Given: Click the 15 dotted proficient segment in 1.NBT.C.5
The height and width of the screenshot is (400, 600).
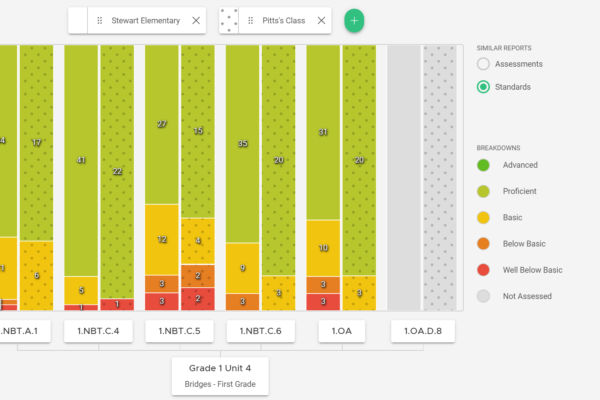Looking at the screenshot, I should 198,131.
